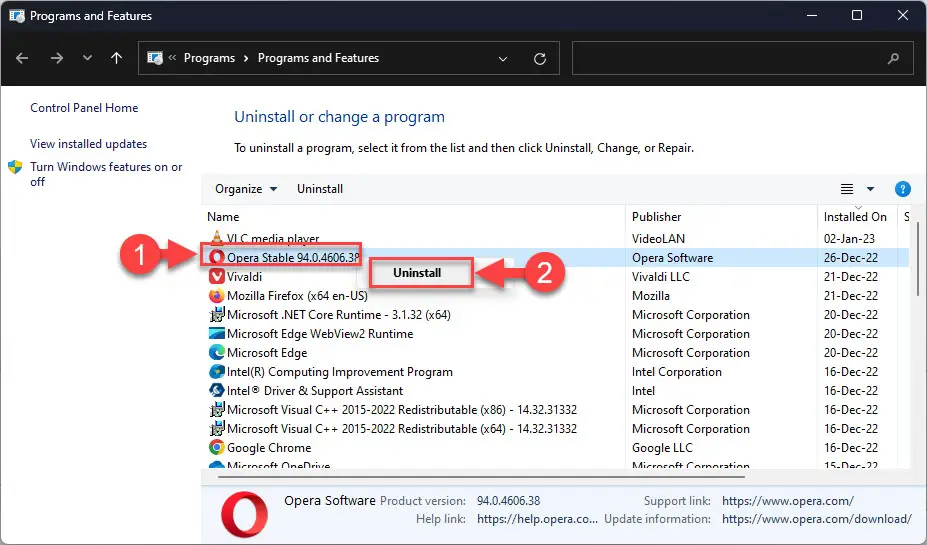Click the Windows features shield icon
927x545 pixels.
pos(15,167)
